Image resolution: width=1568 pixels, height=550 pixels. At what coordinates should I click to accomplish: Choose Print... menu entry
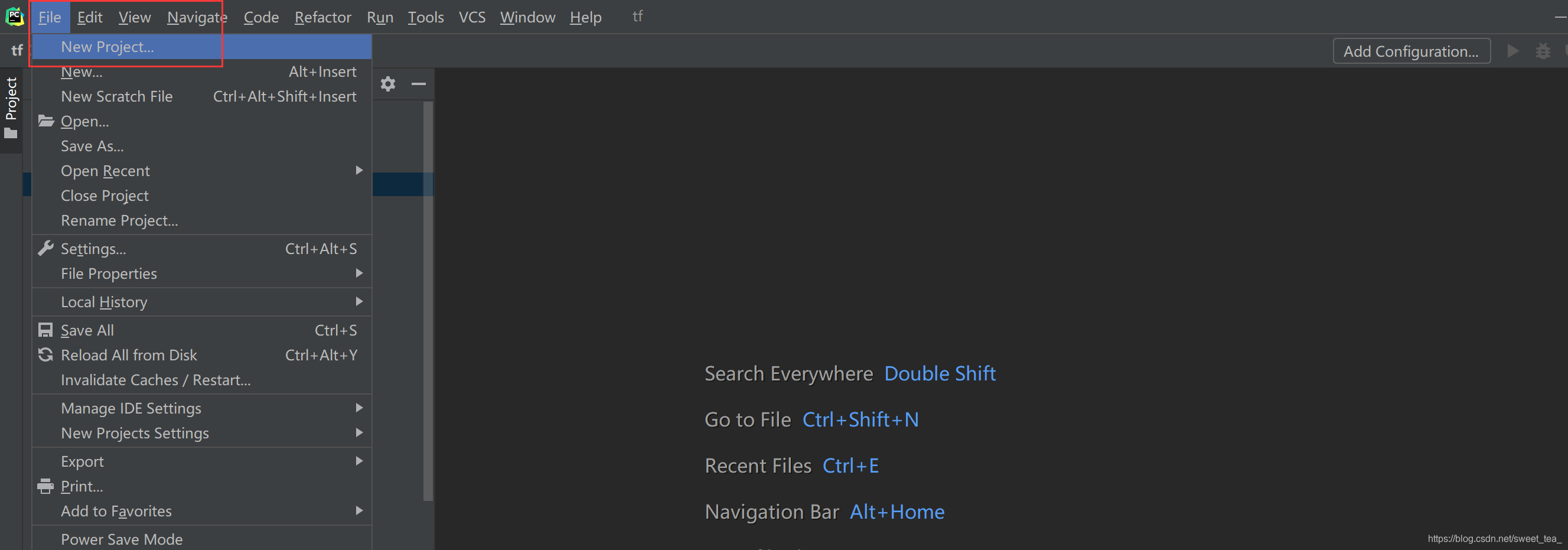(x=201, y=486)
